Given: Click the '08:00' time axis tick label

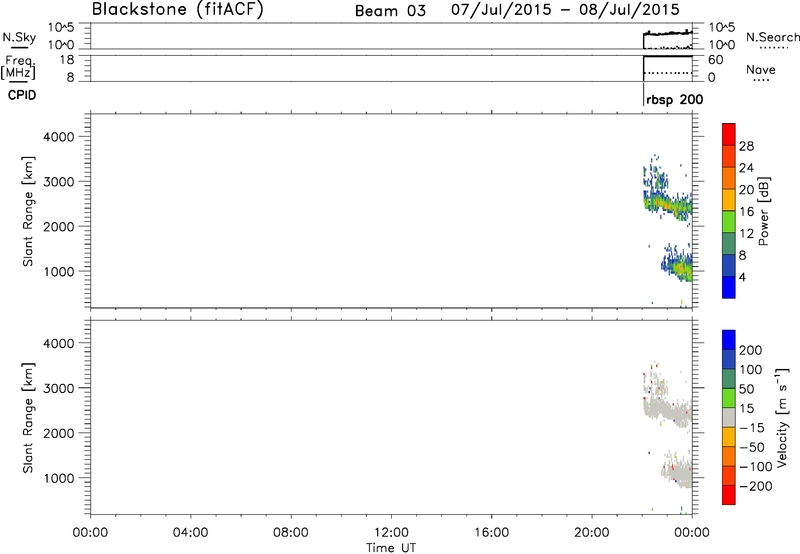Looking at the screenshot, I should click(291, 533).
